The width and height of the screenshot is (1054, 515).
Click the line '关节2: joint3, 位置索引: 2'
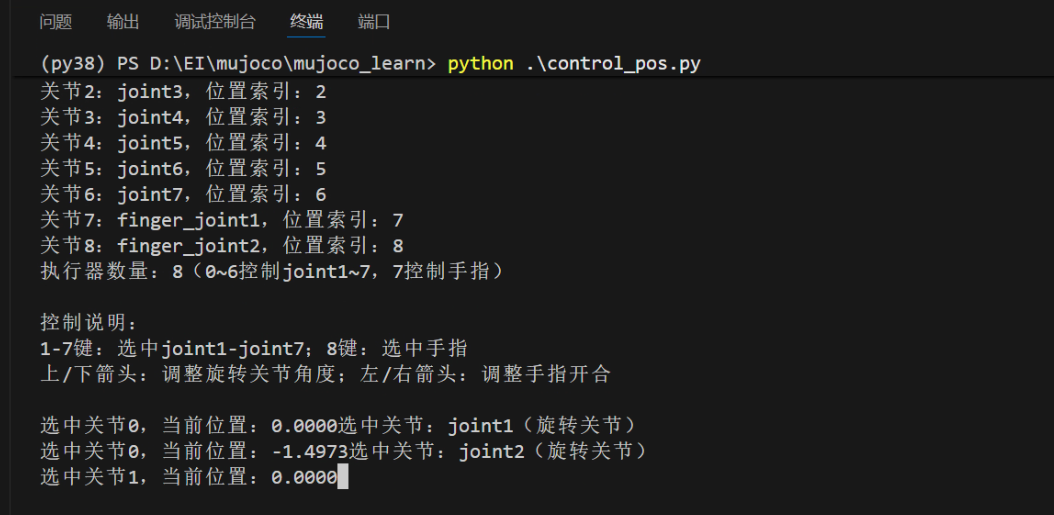[183, 91]
